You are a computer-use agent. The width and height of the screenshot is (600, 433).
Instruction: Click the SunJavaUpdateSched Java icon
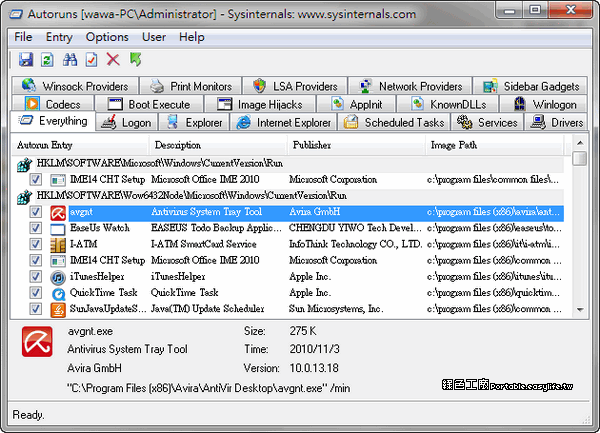coord(58,309)
